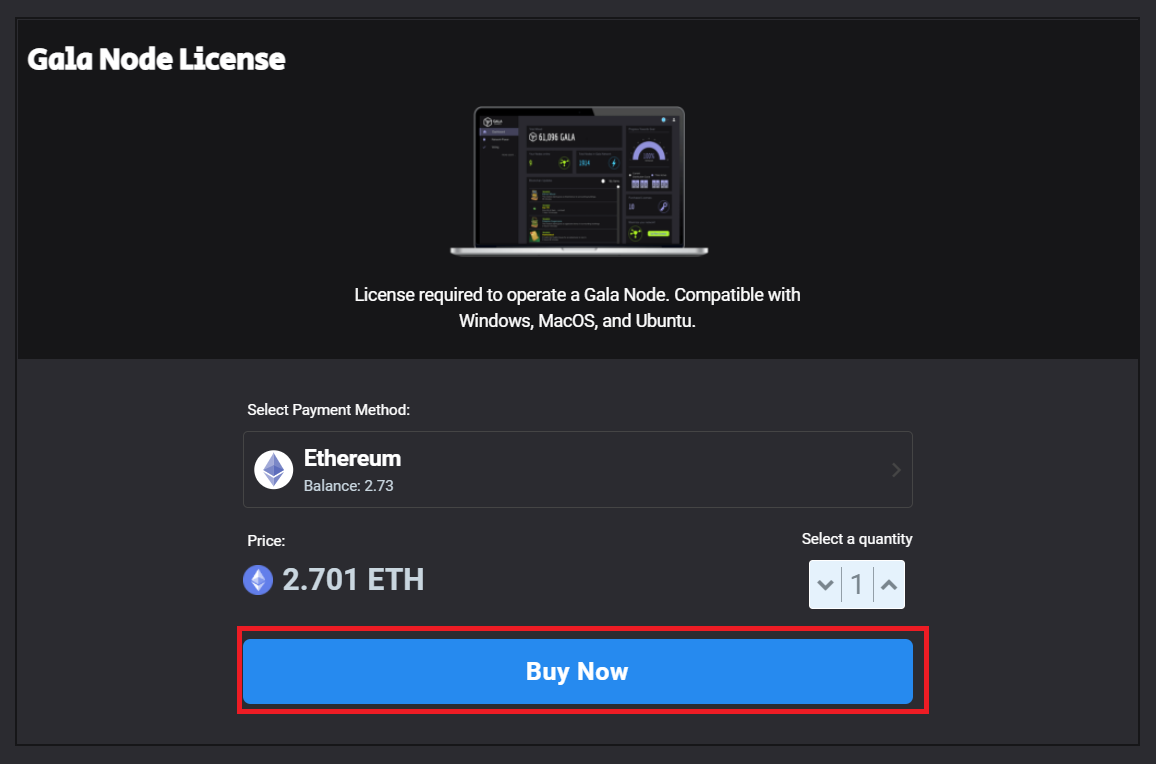Click the key icon in laptop preview
This screenshot has height=764, width=1156.
click(664, 206)
